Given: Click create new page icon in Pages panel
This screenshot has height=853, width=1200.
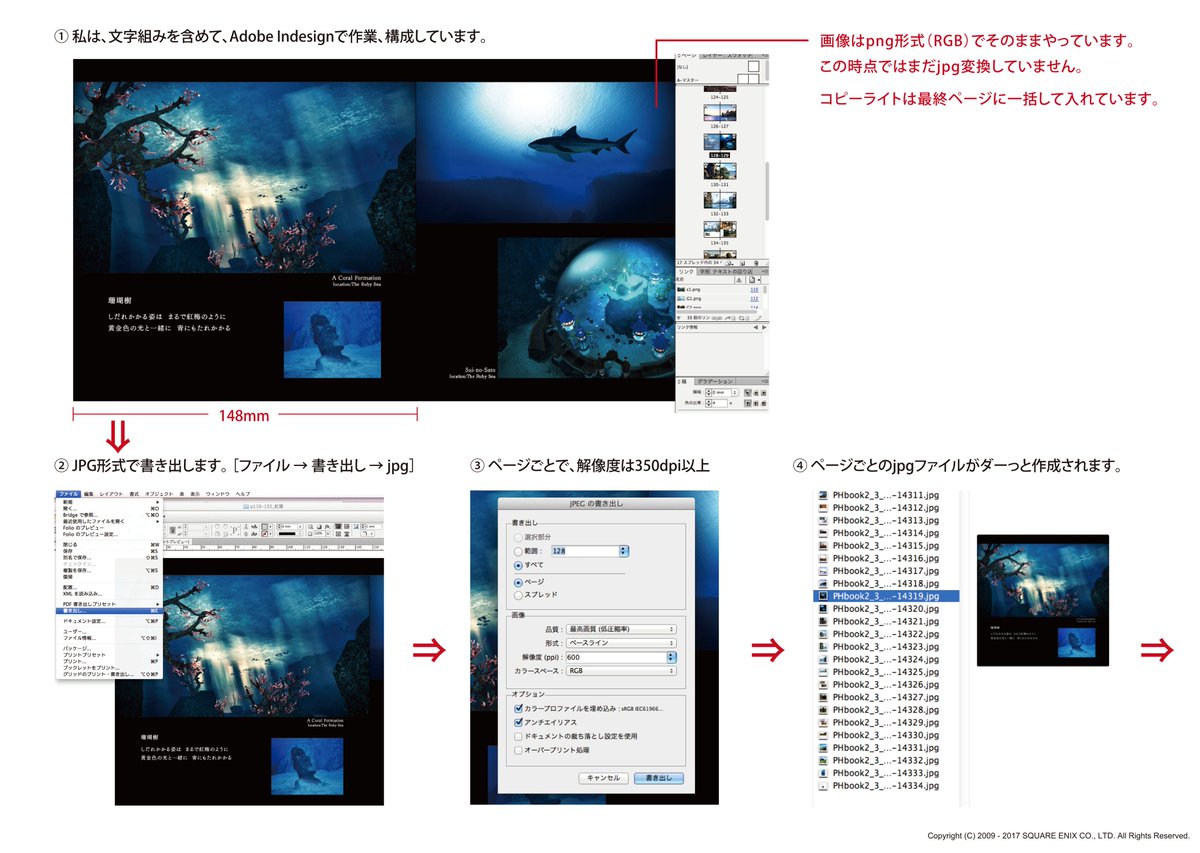Looking at the screenshot, I should tap(742, 263).
